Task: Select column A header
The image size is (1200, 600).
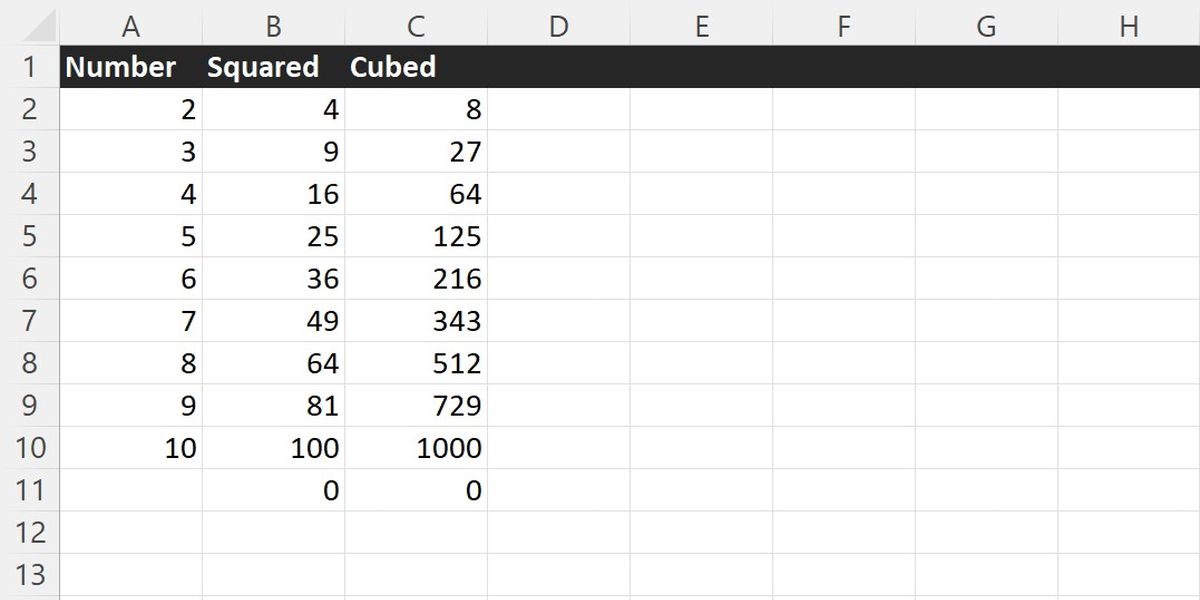Action: coord(130,26)
